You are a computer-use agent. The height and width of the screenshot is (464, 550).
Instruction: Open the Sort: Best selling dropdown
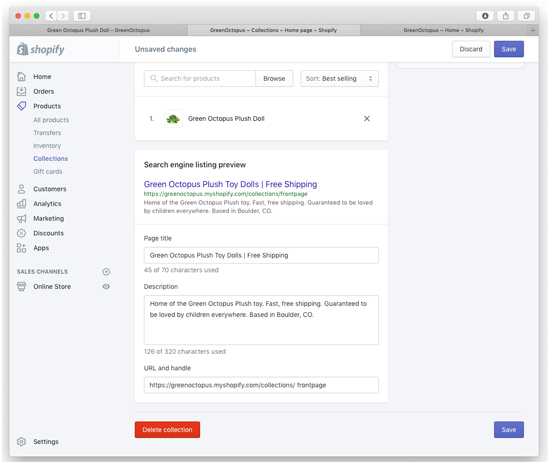click(x=339, y=79)
